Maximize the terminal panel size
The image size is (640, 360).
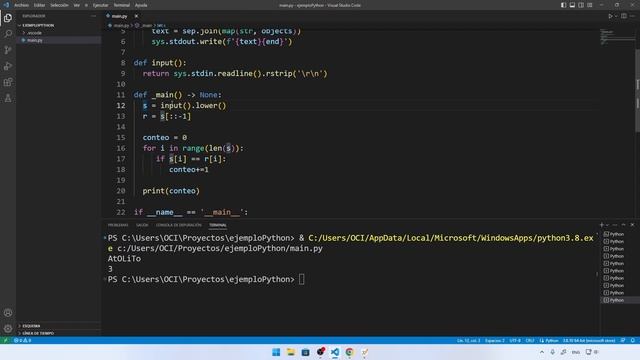pos(623,225)
